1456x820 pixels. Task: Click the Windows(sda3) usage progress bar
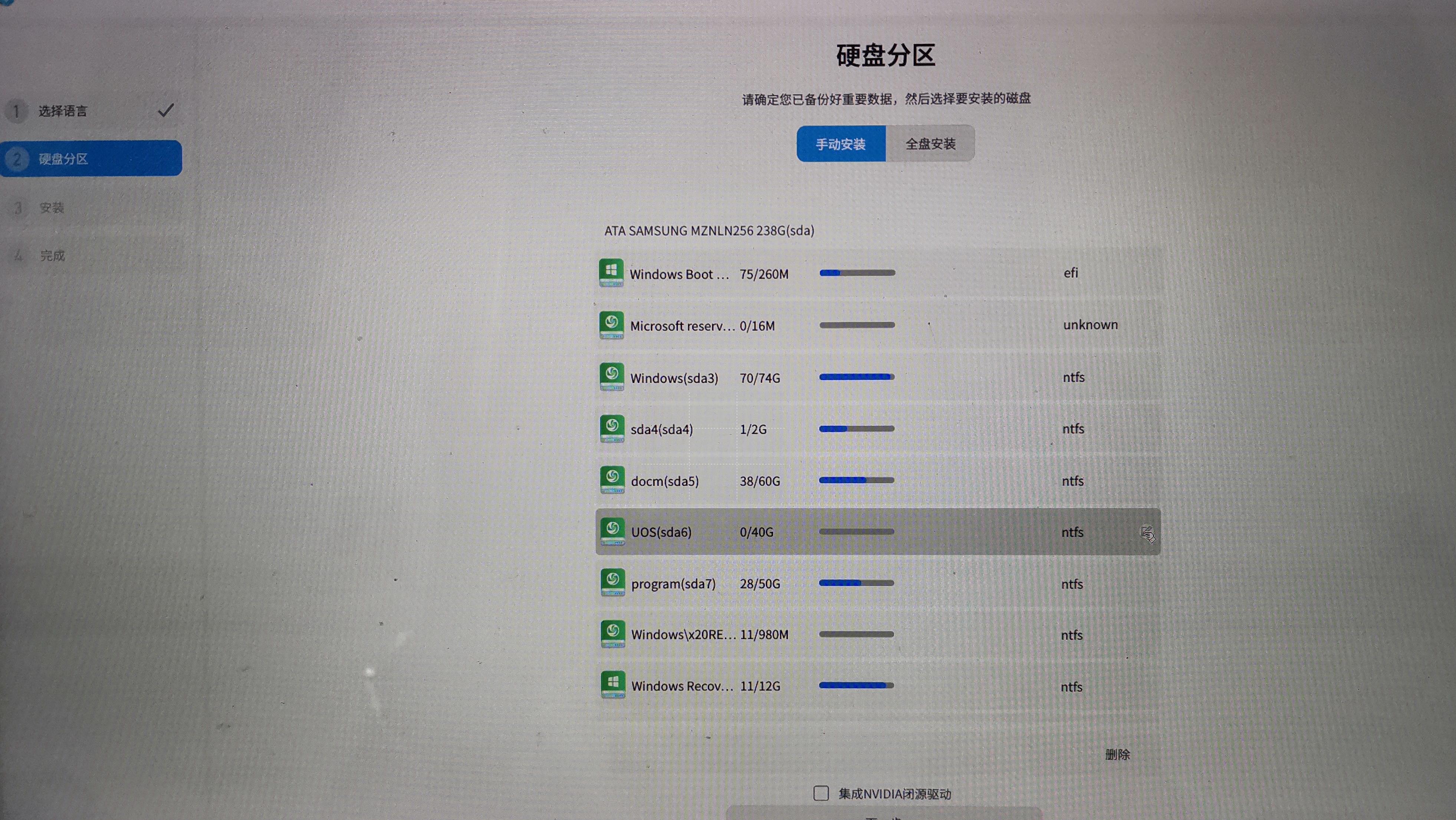point(857,376)
